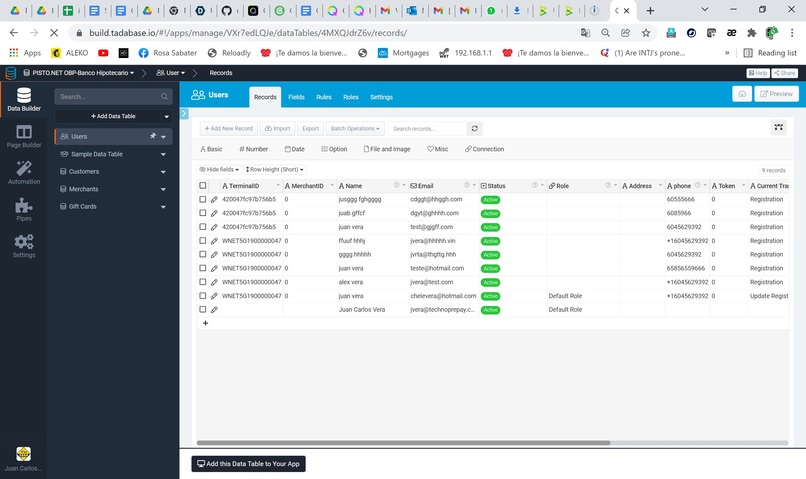Click the pin icon on Users table
This screenshot has width=806, height=479.
(x=153, y=136)
